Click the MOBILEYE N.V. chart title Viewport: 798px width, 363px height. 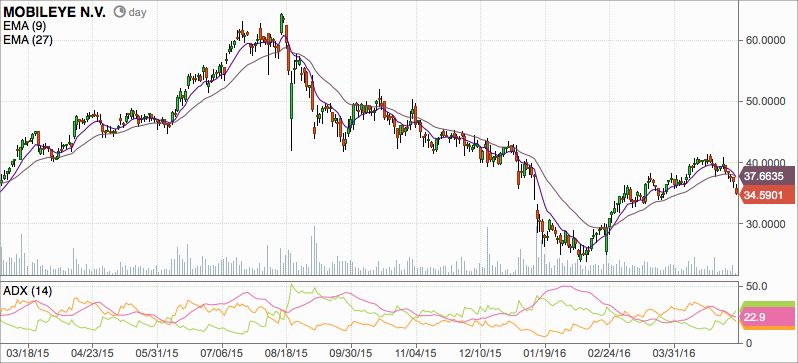tap(54, 12)
